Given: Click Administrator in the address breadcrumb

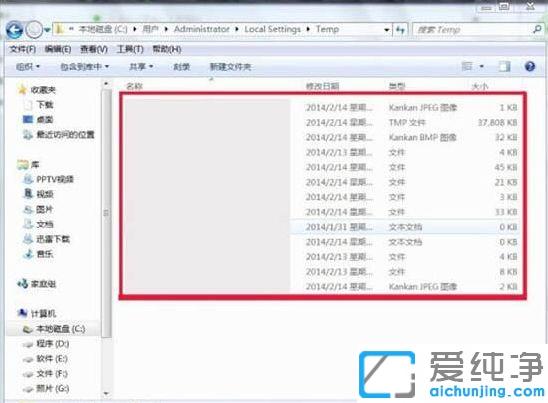Looking at the screenshot, I should [x=202, y=29].
